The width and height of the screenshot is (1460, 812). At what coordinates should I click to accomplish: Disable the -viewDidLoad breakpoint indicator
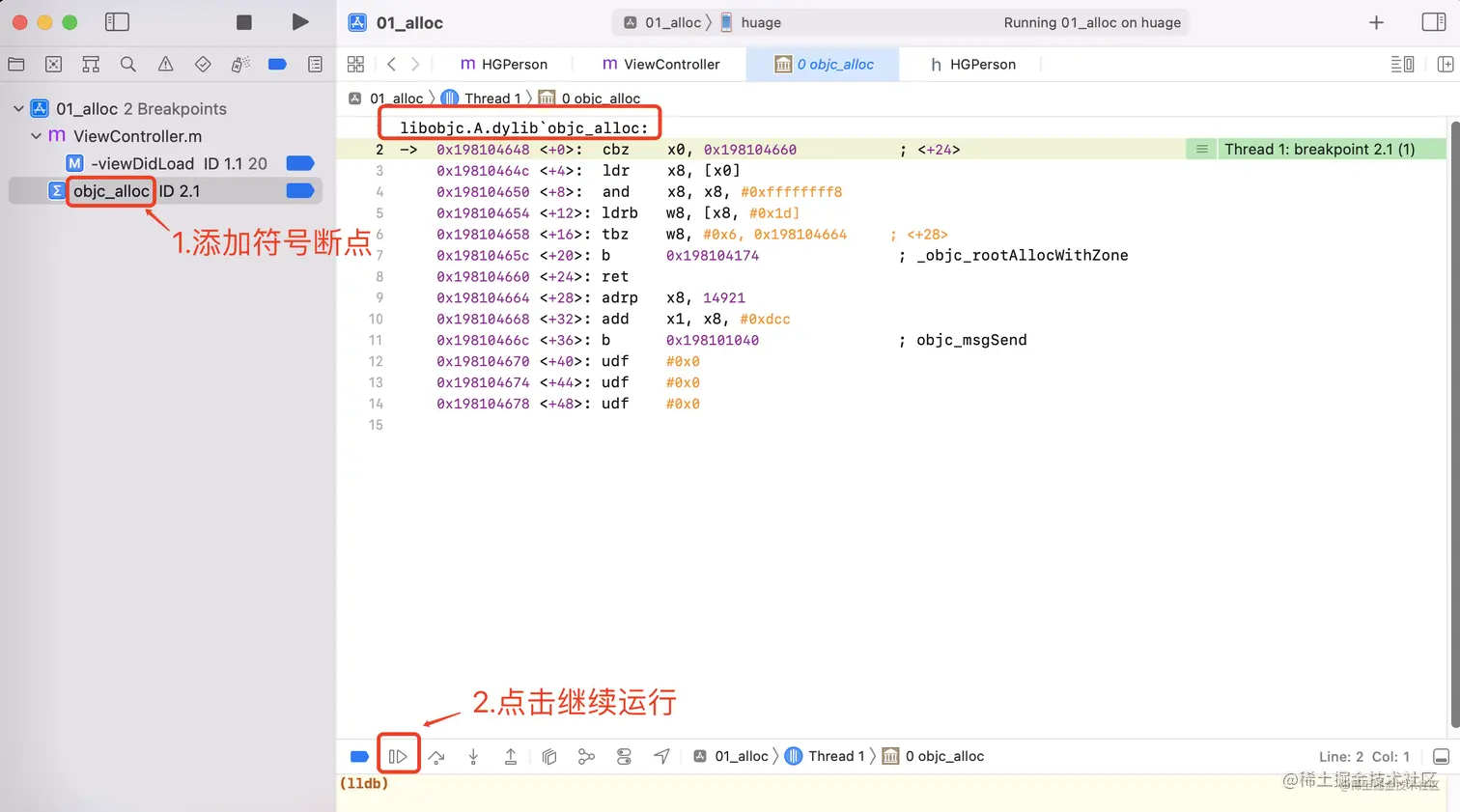click(300, 163)
